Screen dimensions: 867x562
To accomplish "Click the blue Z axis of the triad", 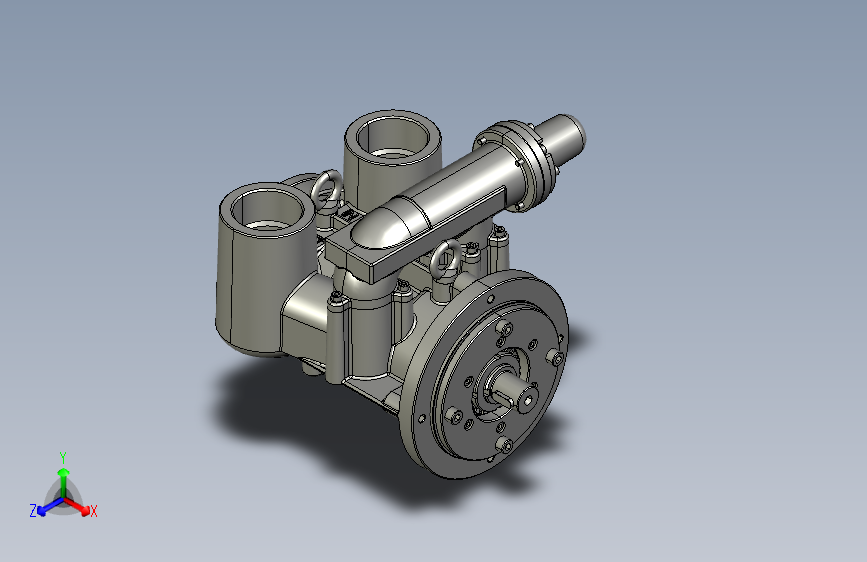I will click(x=44, y=508).
